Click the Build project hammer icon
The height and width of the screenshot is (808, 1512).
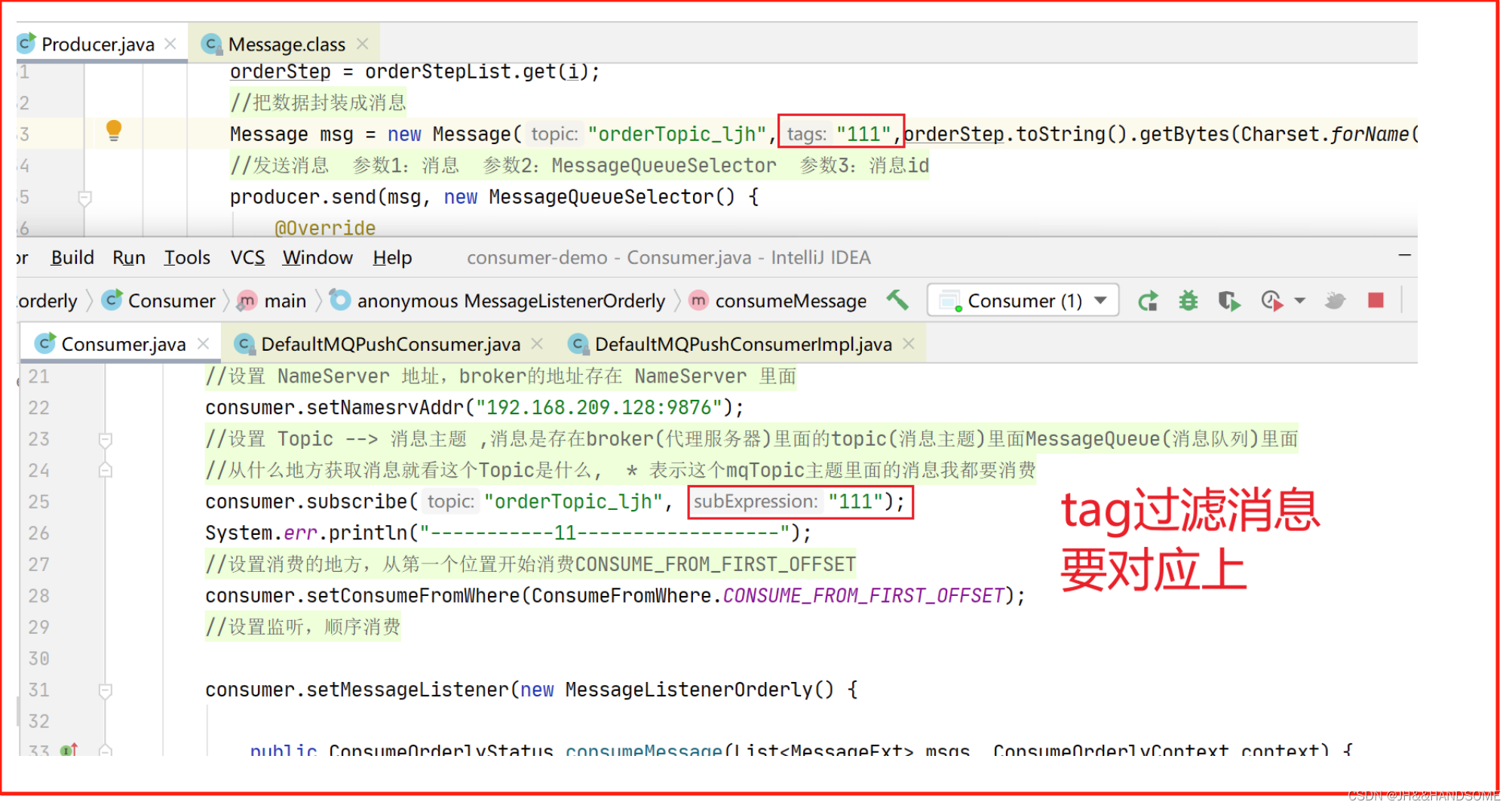click(897, 300)
